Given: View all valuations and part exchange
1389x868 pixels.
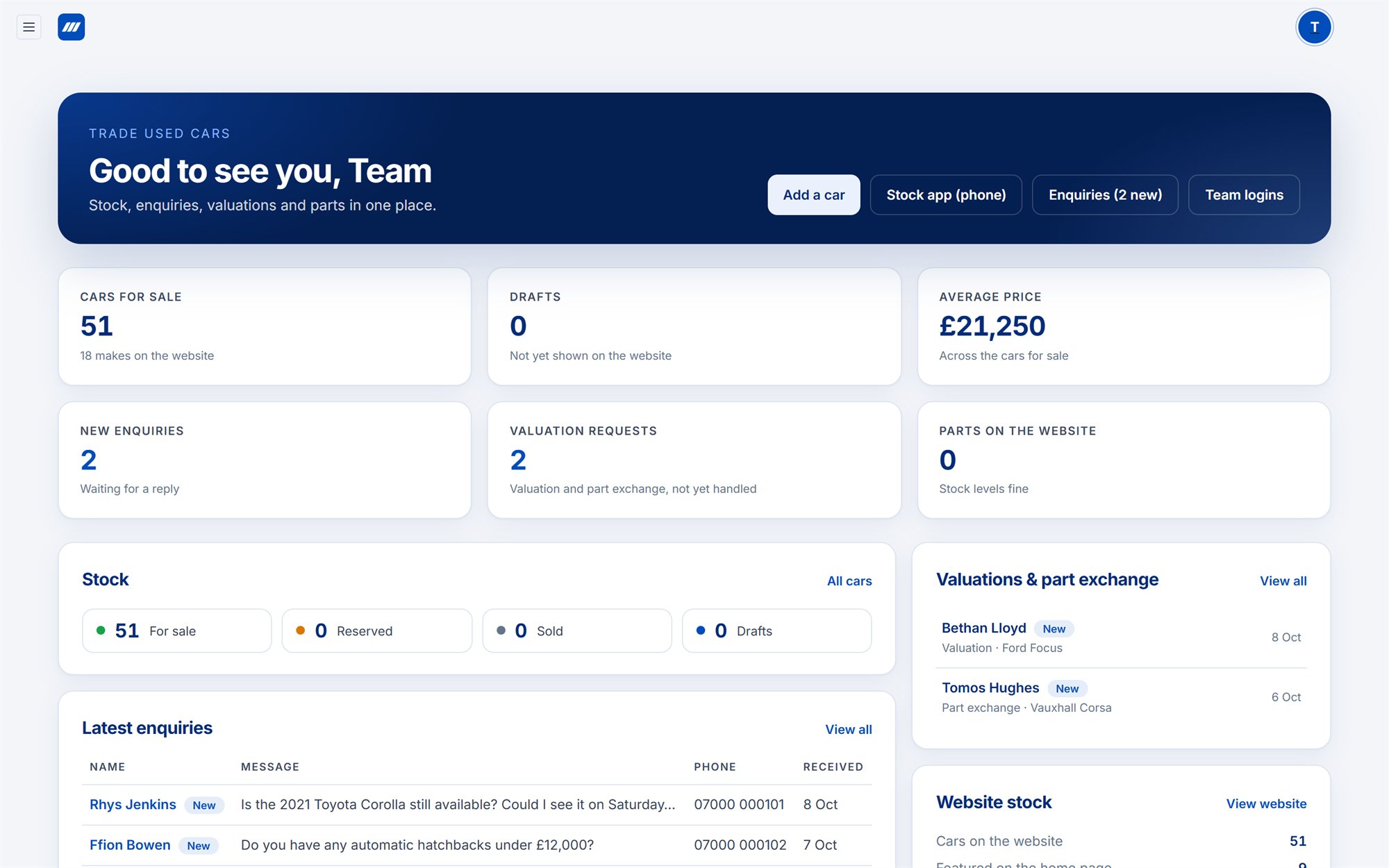Looking at the screenshot, I should [x=1283, y=581].
